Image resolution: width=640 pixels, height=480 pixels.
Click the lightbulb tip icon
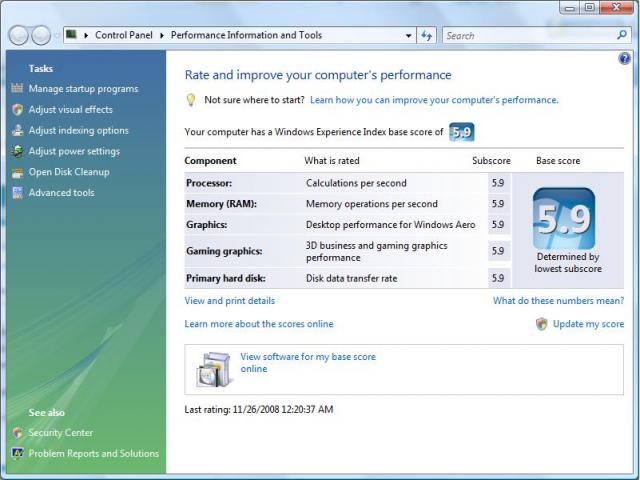191,100
